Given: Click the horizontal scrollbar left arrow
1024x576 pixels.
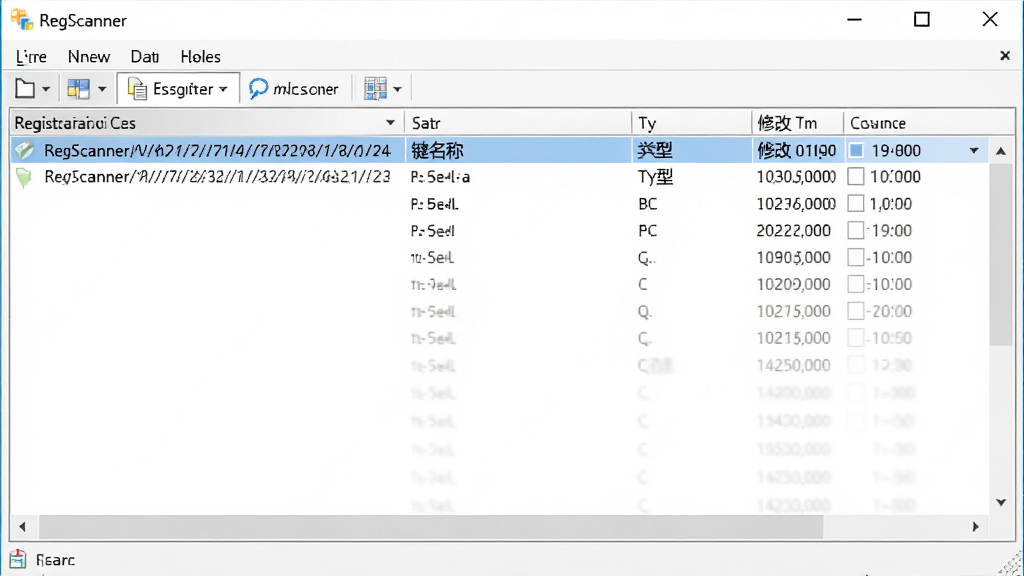Looking at the screenshot, I should (x=22, y=526).
